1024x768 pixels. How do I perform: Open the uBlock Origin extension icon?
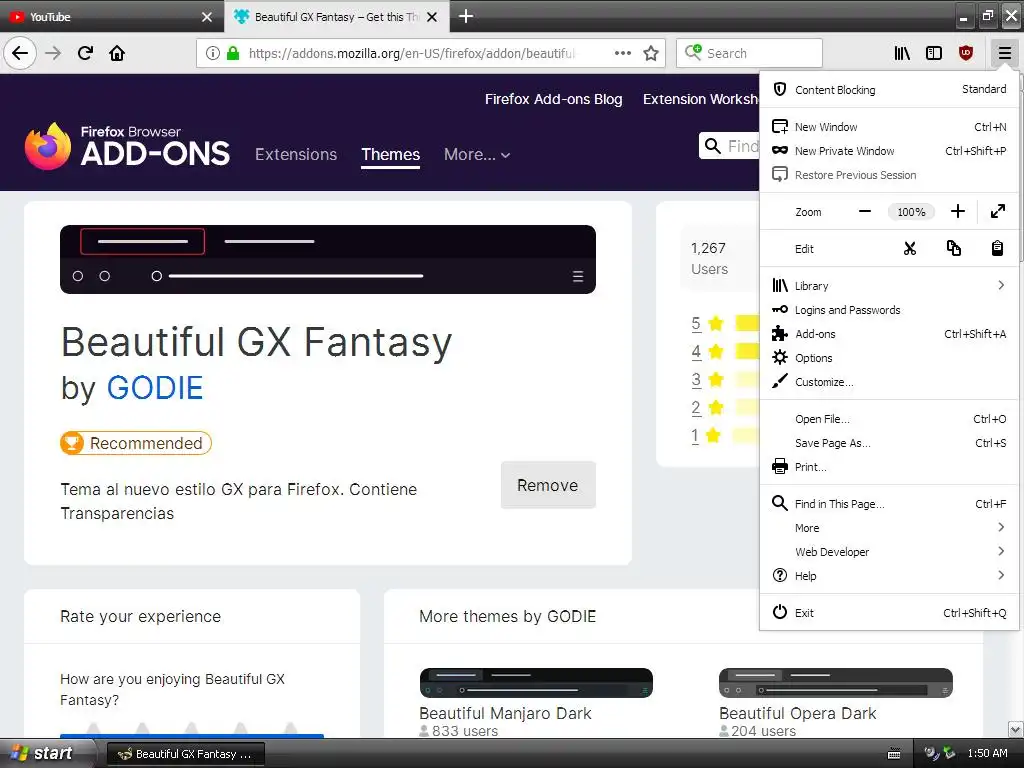(x=966, y=53)
